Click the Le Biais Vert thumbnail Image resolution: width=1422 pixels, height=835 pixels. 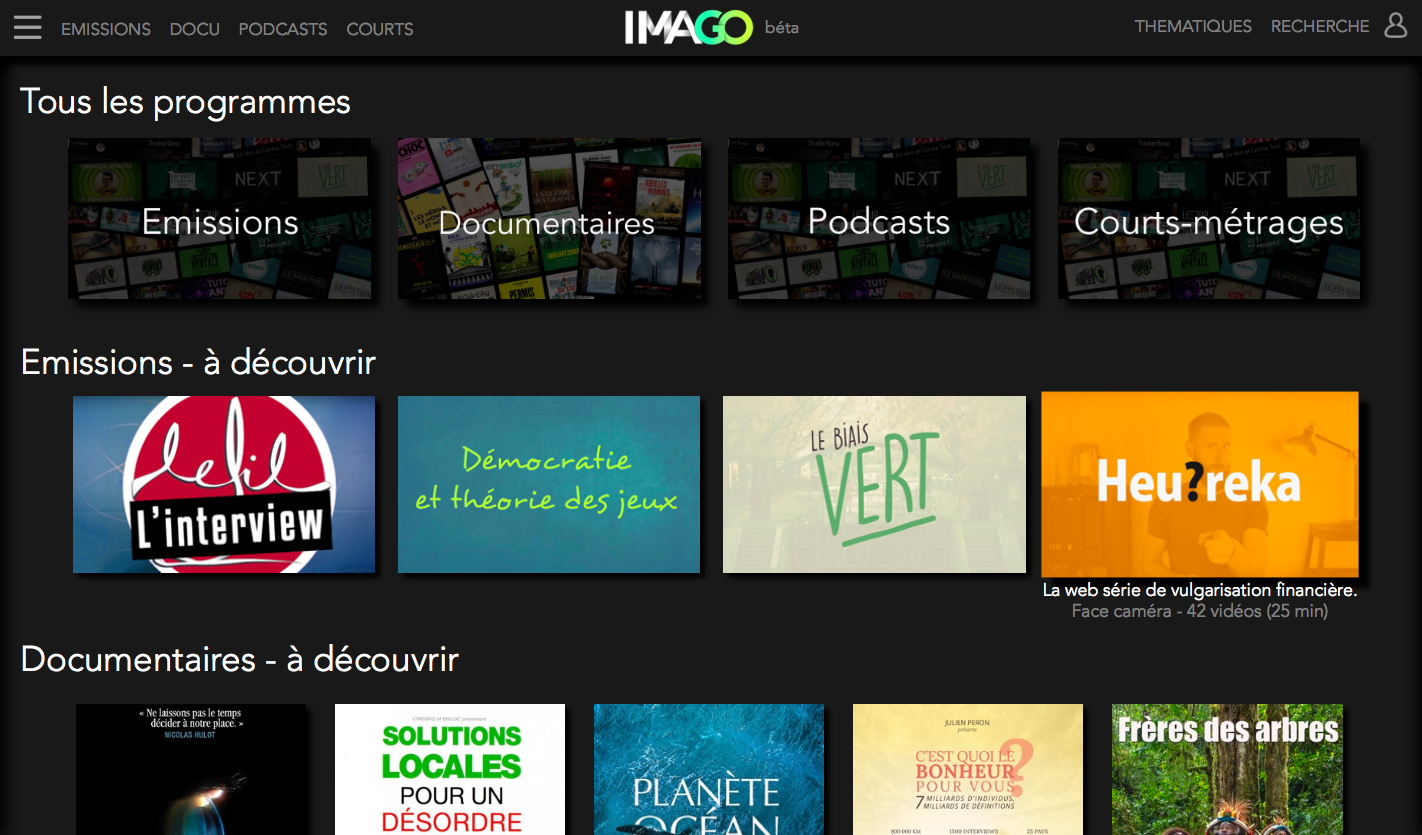pos(874,484)
